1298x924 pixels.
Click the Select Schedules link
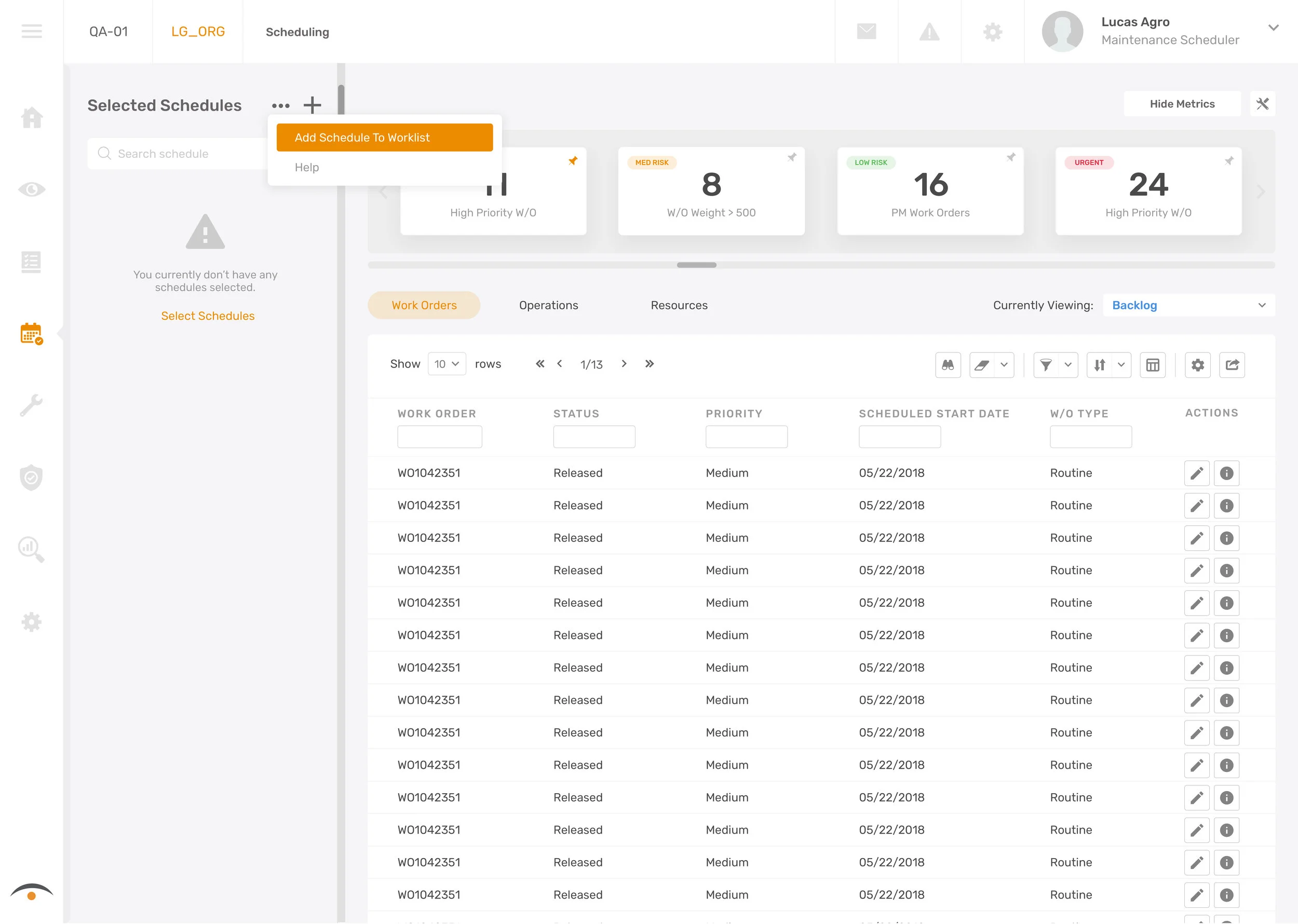point(208,316)
